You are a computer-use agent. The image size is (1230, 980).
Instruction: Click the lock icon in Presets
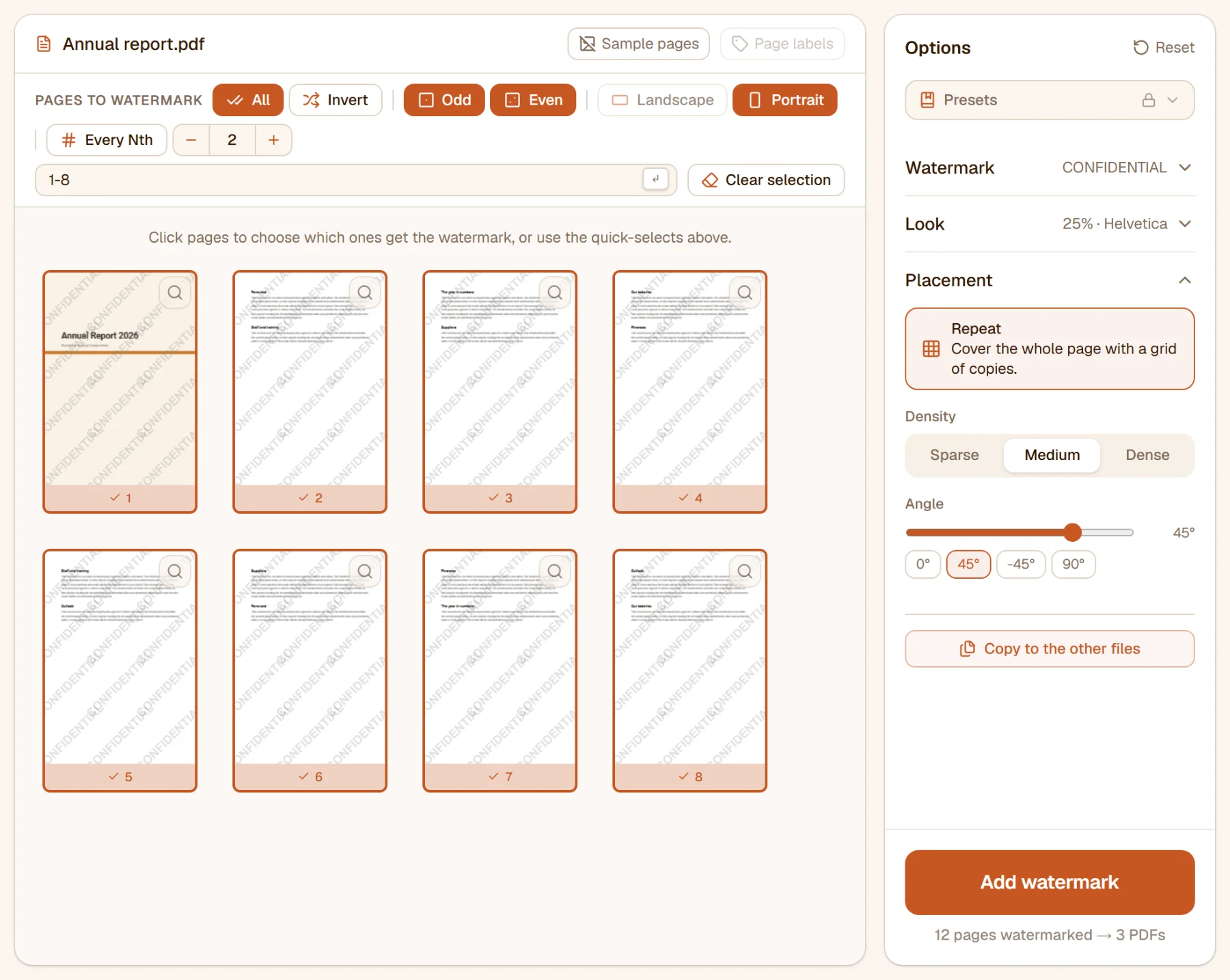click(x=1149, y=100)
